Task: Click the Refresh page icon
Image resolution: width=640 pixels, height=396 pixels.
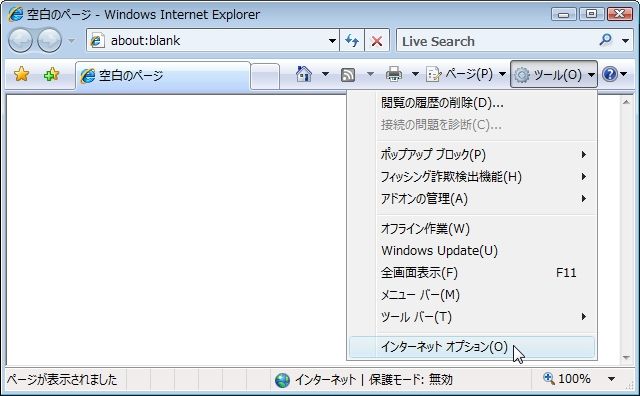Action: pyautogui.click(x=352, y=40)
